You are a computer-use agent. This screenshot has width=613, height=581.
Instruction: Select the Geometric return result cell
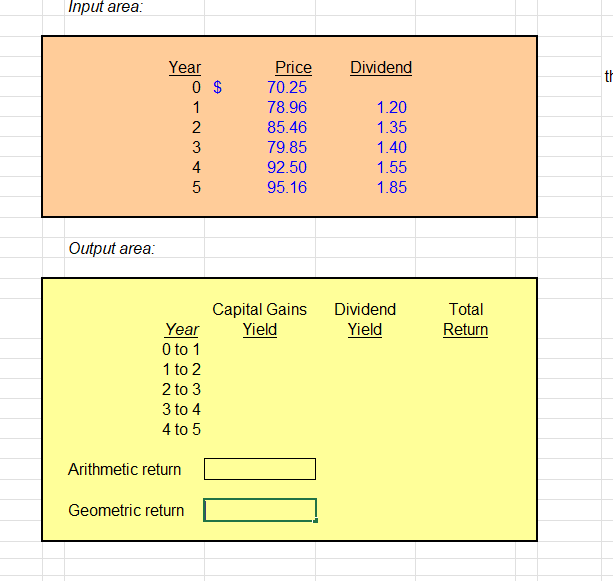point(260,510)
